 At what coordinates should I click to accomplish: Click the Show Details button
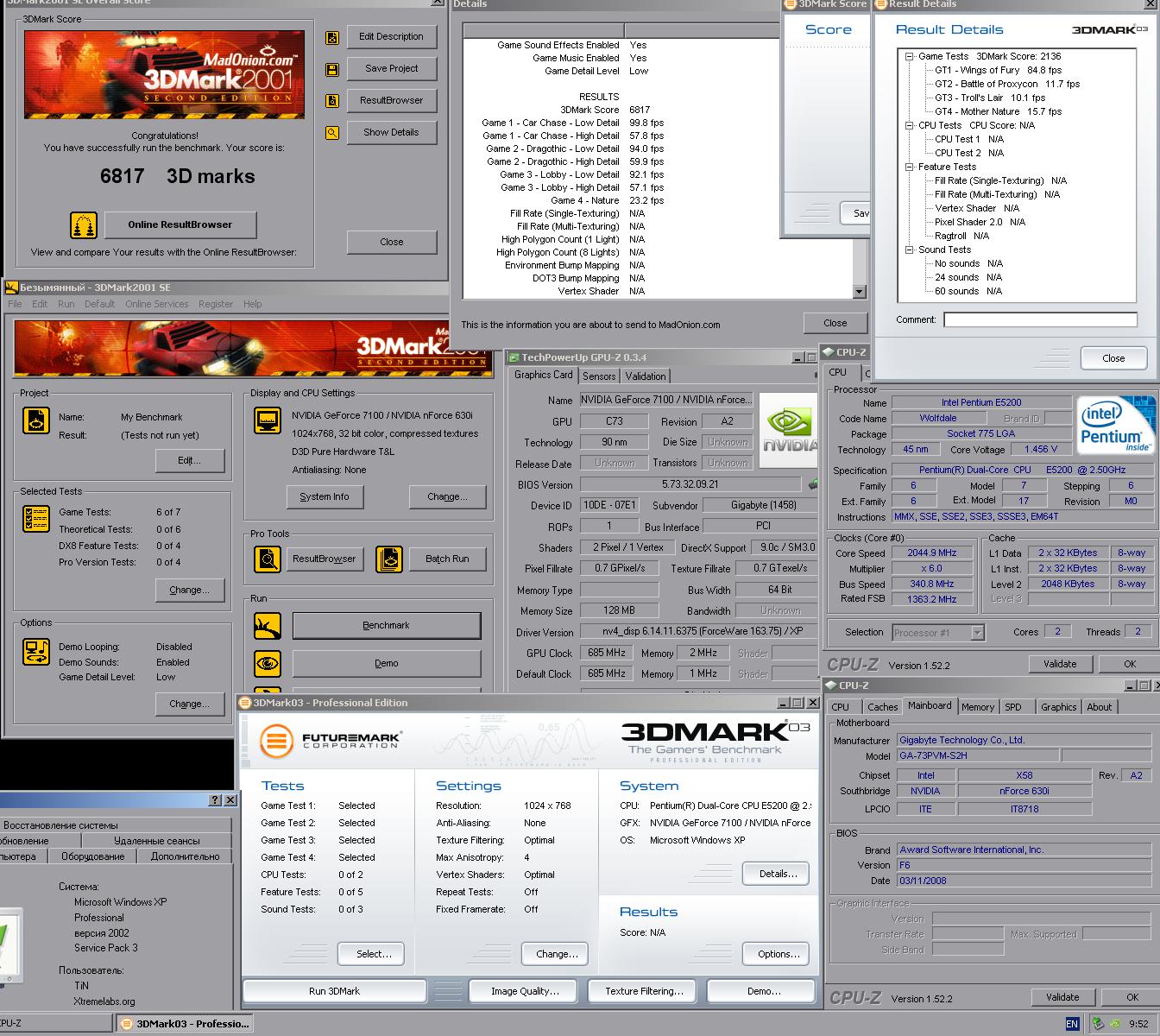391,133
